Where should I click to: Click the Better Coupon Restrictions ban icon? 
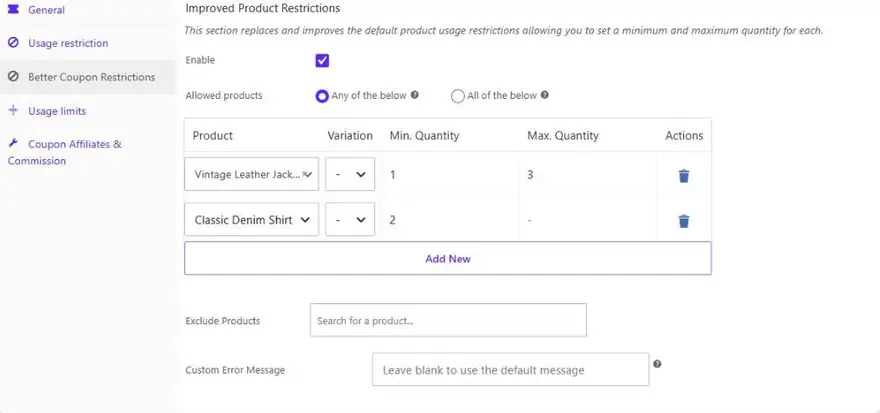[13, 77]
